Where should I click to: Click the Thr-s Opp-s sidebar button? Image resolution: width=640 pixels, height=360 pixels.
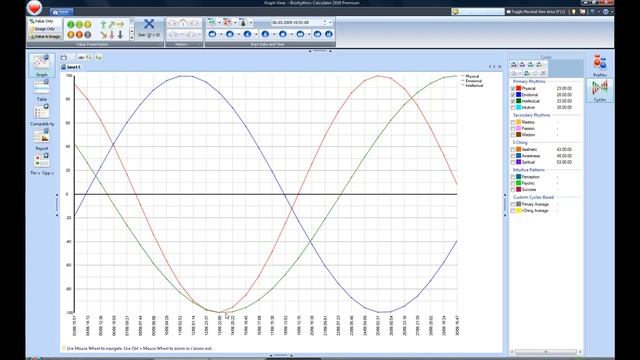[42, 164]
